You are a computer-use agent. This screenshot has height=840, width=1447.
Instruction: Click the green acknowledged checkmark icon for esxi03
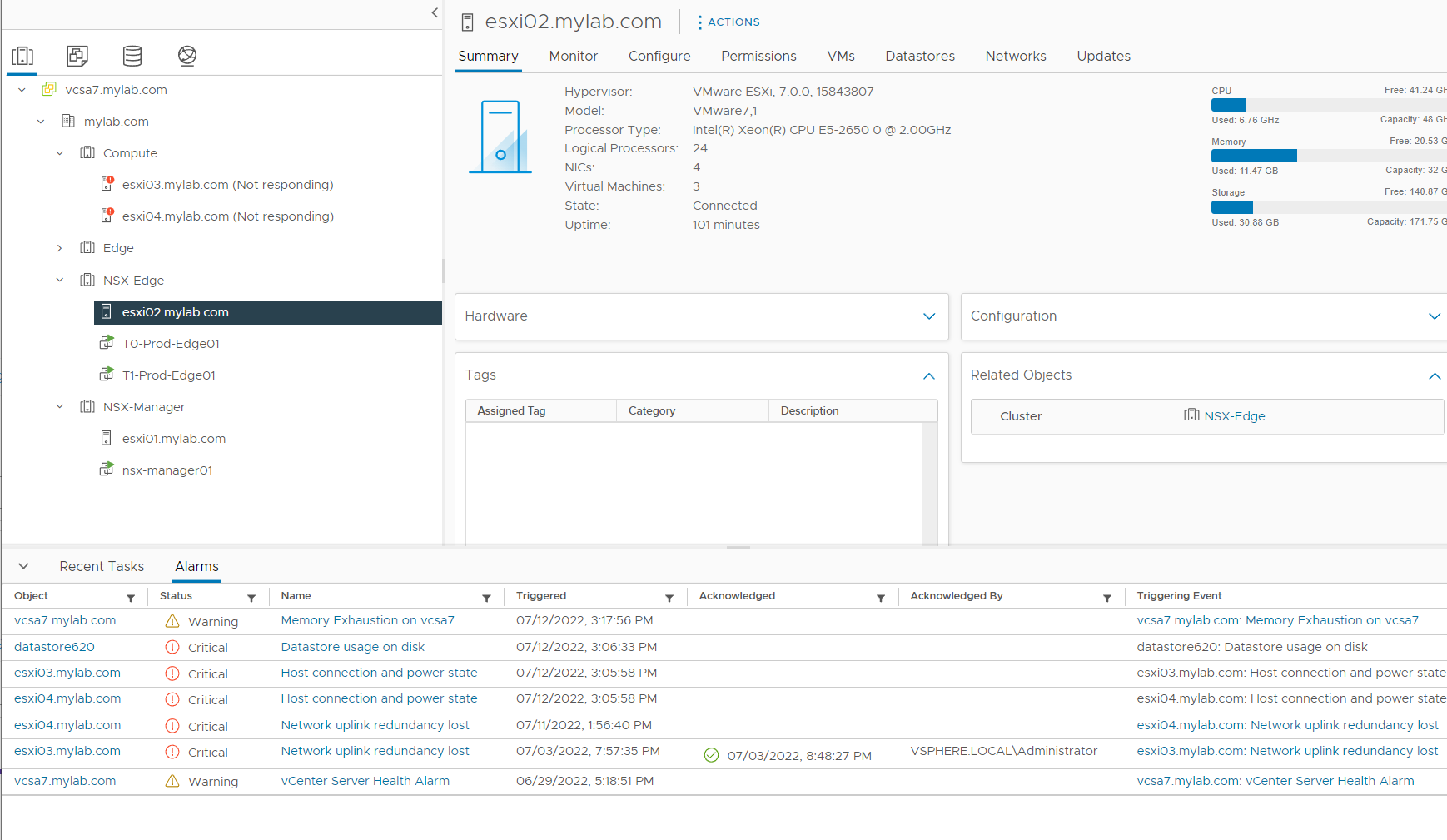tap(711, 755)
